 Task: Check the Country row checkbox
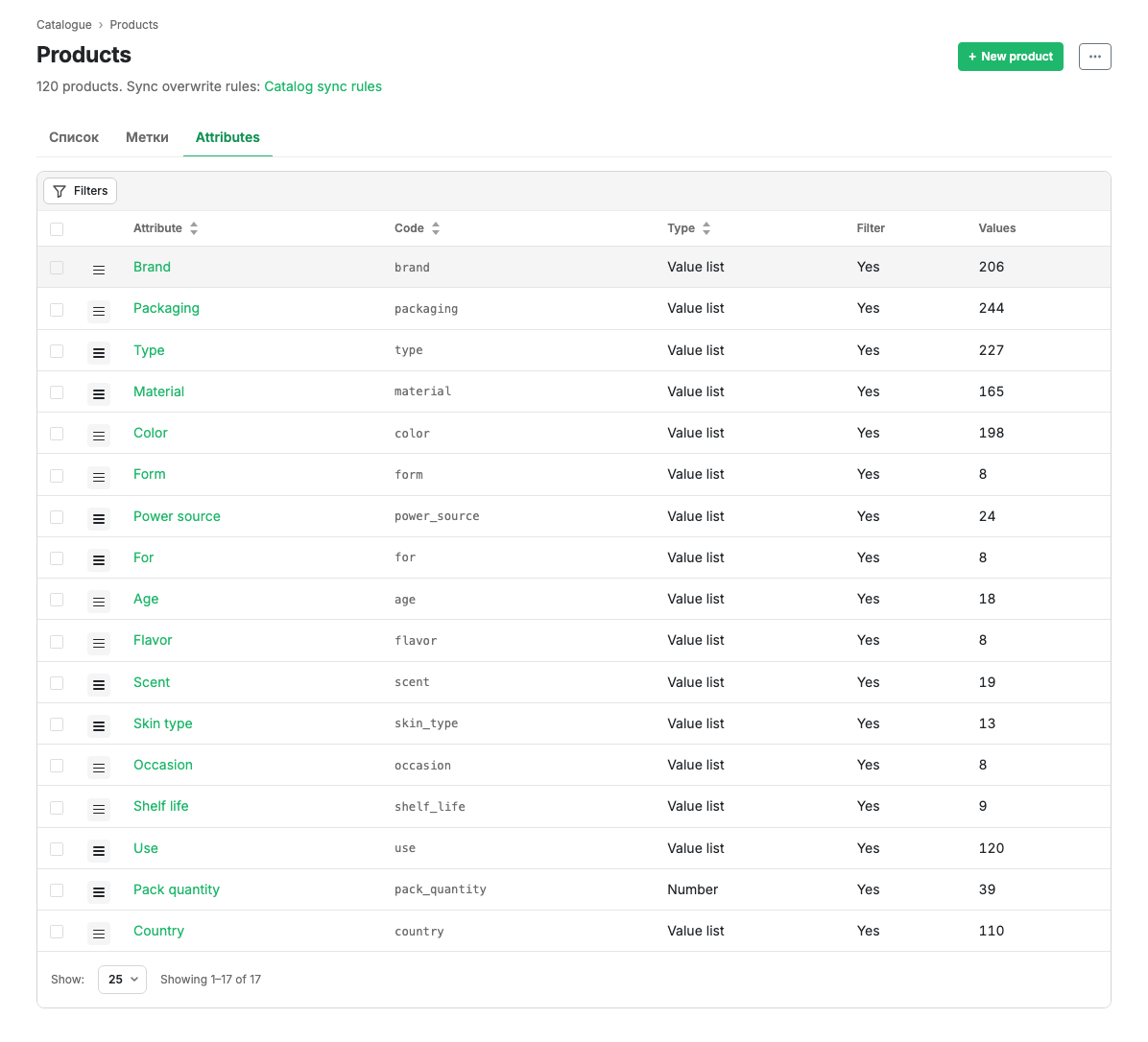57,932
